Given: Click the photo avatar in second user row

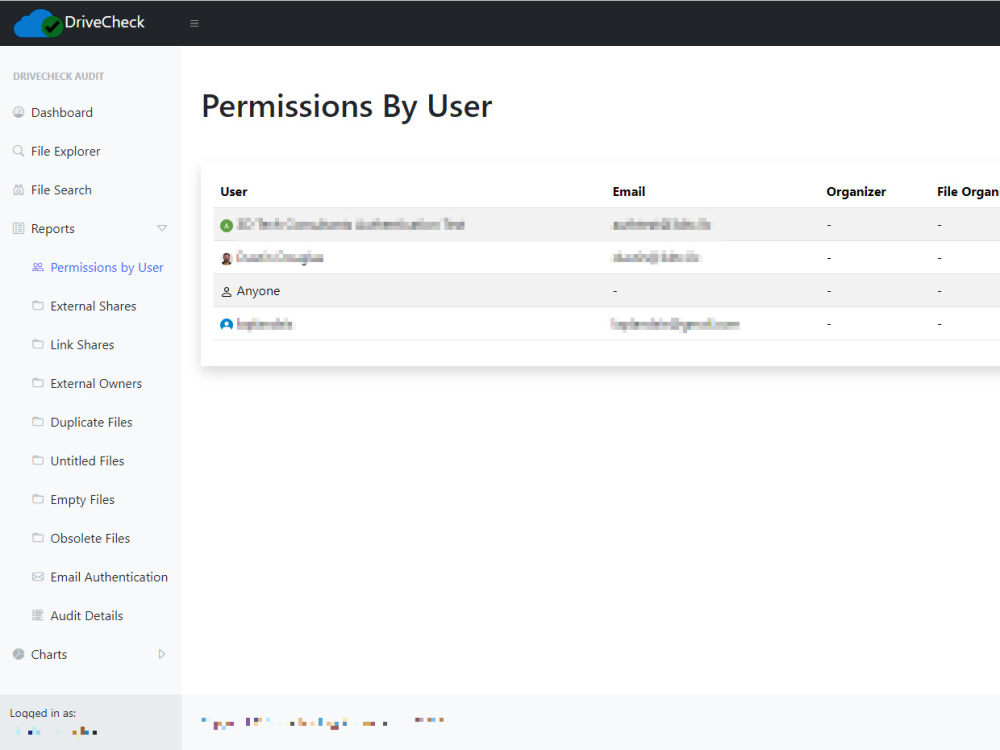Looking at the screenshot, I should click(x=226, y=258).
